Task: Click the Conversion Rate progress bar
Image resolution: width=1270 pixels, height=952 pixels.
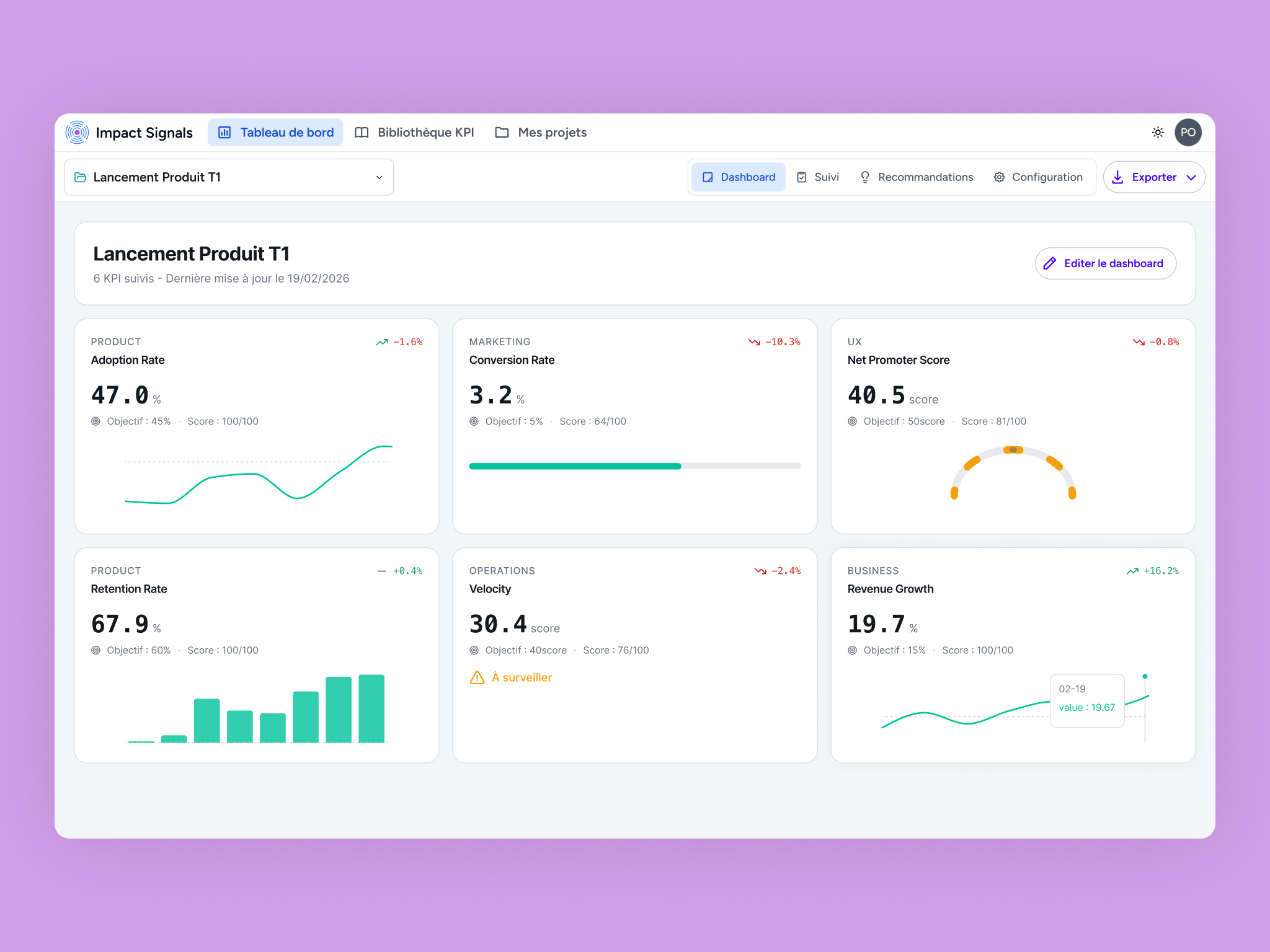Action: click(x=634, y=466)
